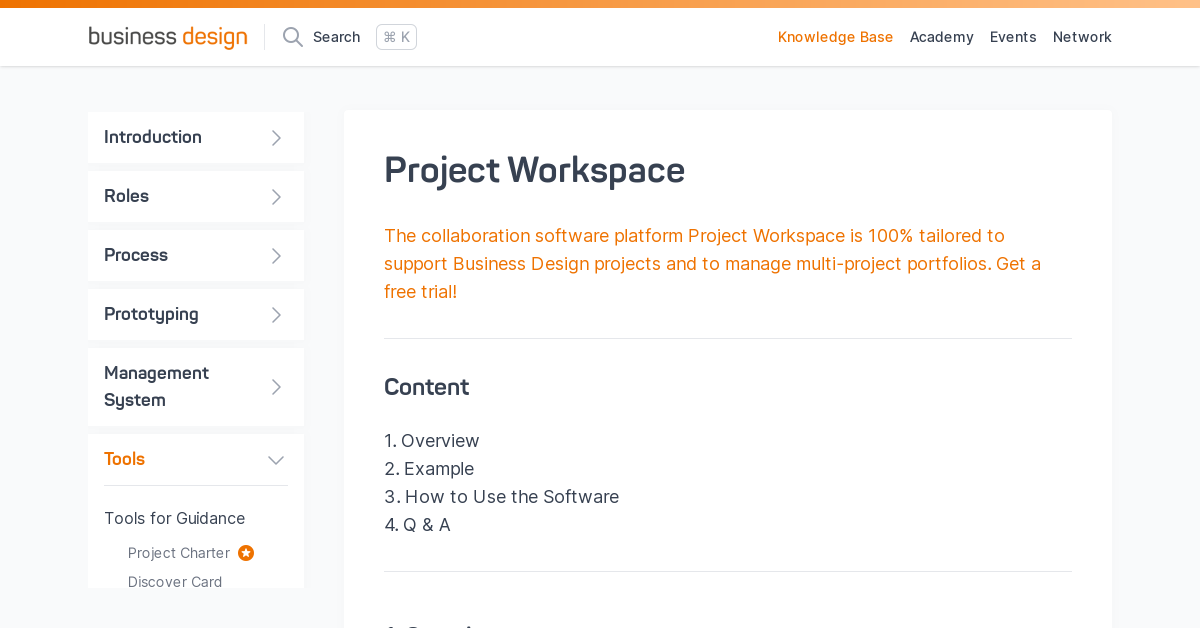Expand the Roles section chevron
The width and height of the screenshot is (1200, 628).
(x=277, y=197)
